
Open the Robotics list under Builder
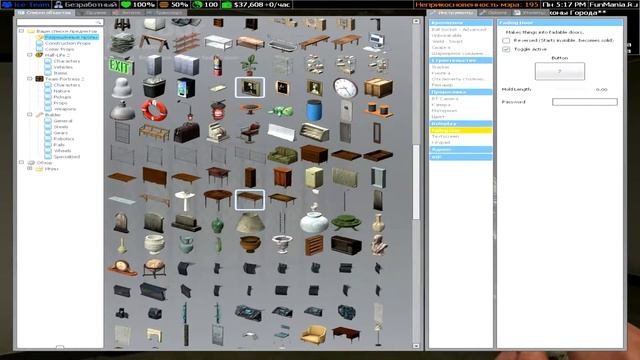[64, 139]
